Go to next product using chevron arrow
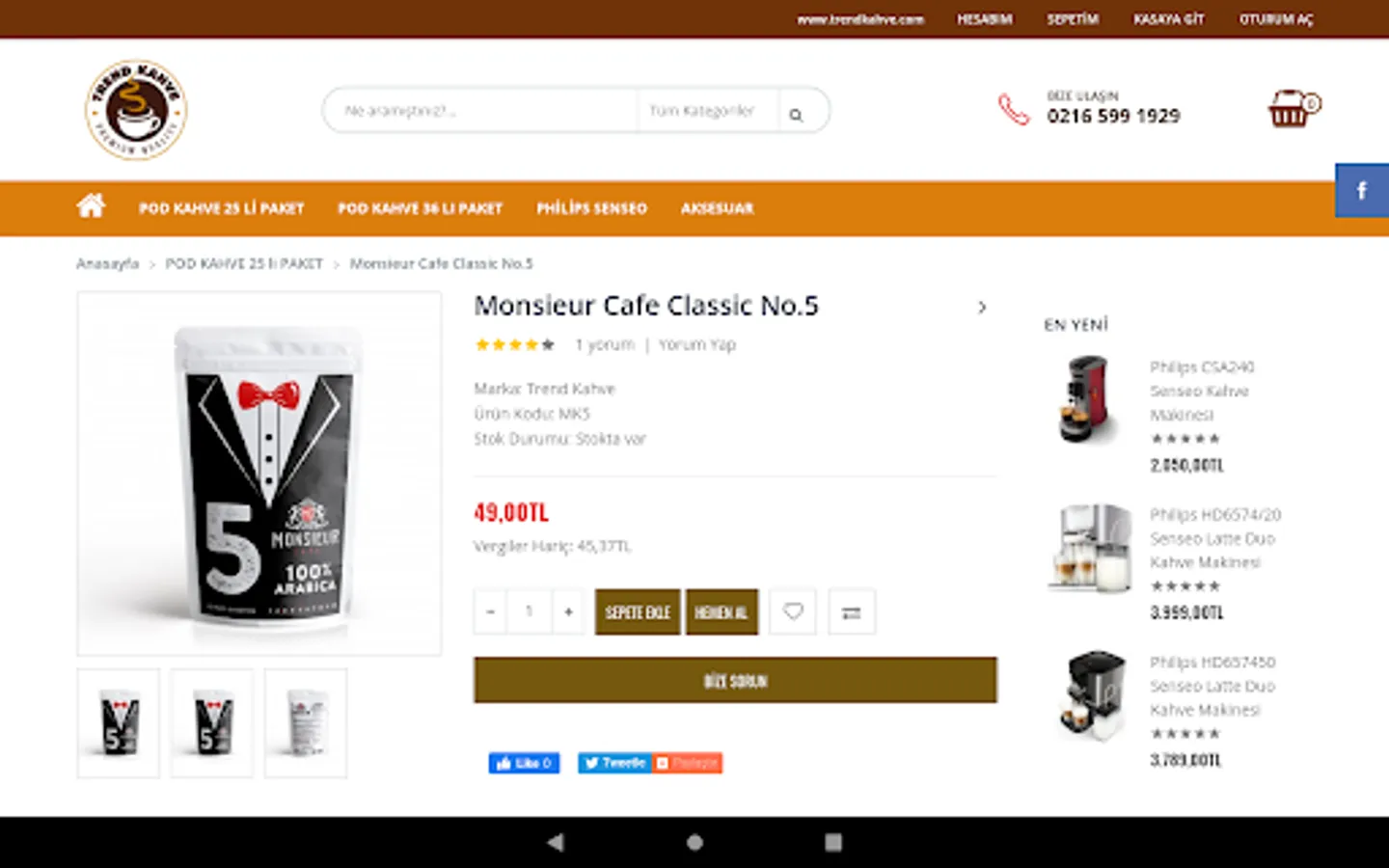1389x868 pixels. click(982, 308)
